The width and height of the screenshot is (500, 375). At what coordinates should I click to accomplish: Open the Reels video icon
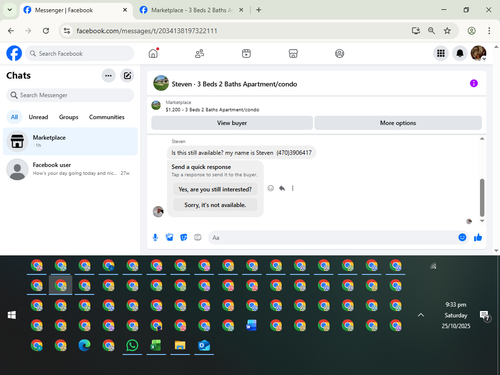coord(246,53)
